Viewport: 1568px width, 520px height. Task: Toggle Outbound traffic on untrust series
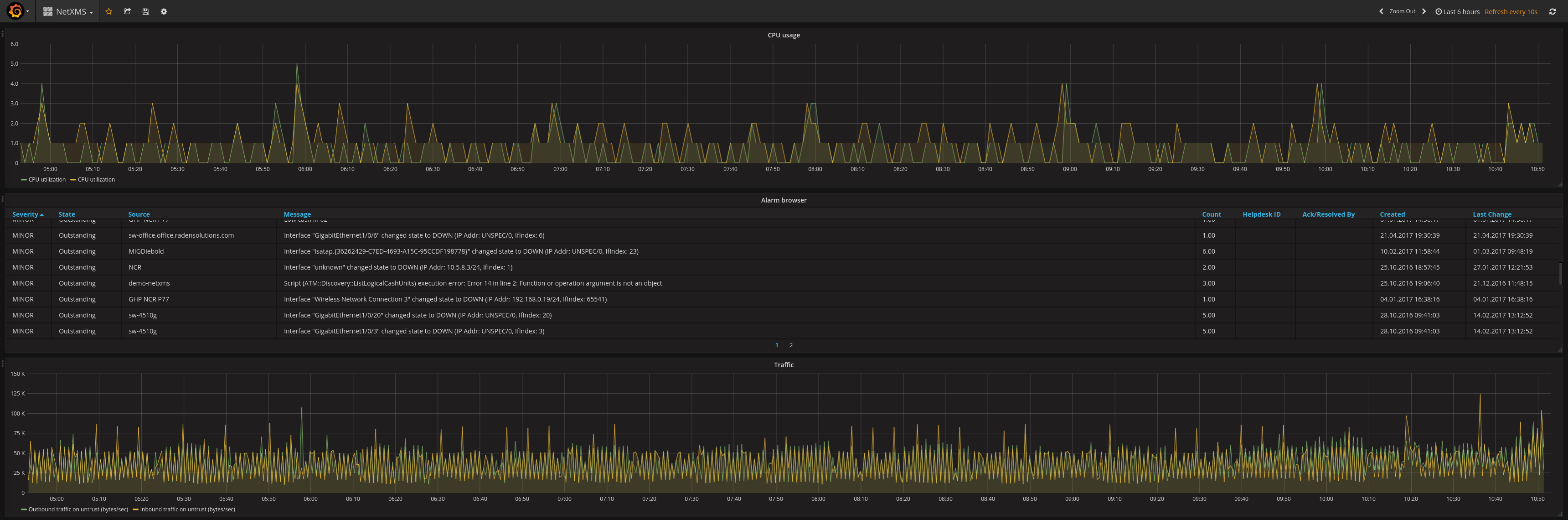click(x=78, y=509)
